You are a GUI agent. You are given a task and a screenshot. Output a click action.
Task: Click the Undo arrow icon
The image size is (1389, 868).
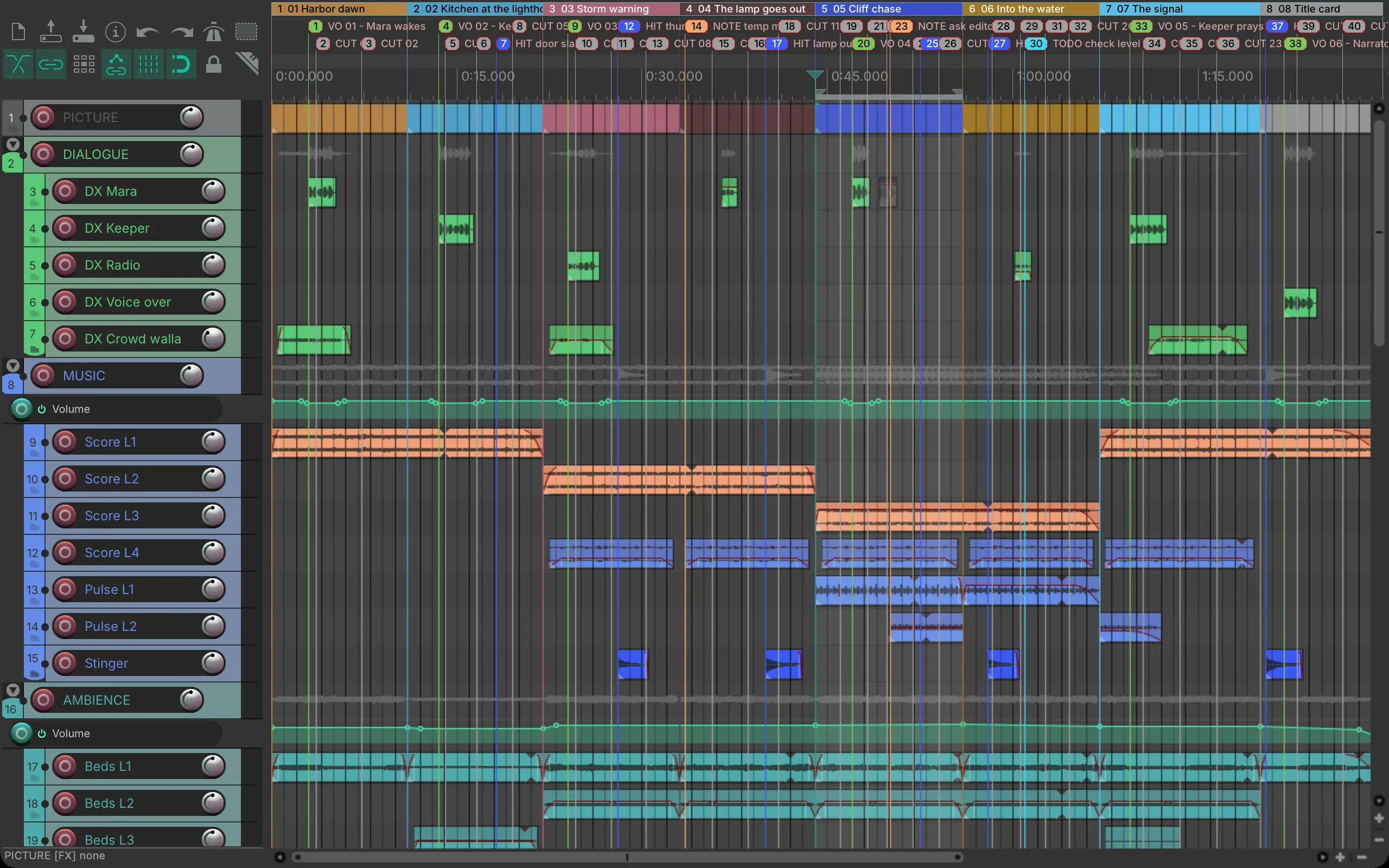tap(148, 31)
